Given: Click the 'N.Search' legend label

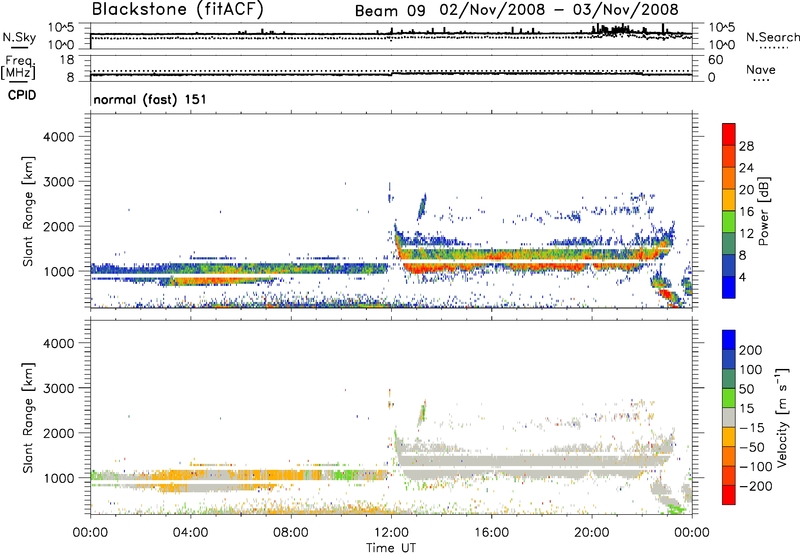Looking at the screenshot, I should pyautogui.click(x=772, y=37).
